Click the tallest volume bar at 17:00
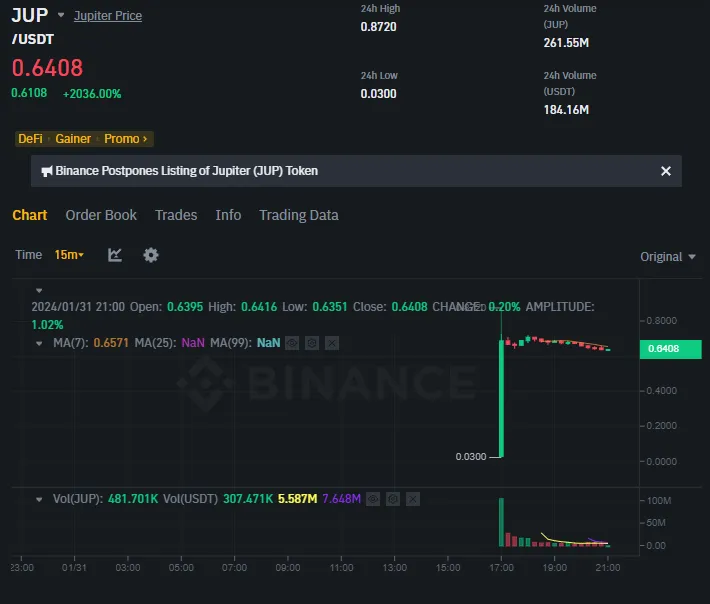Screen dimensions: 710x604 501,522
